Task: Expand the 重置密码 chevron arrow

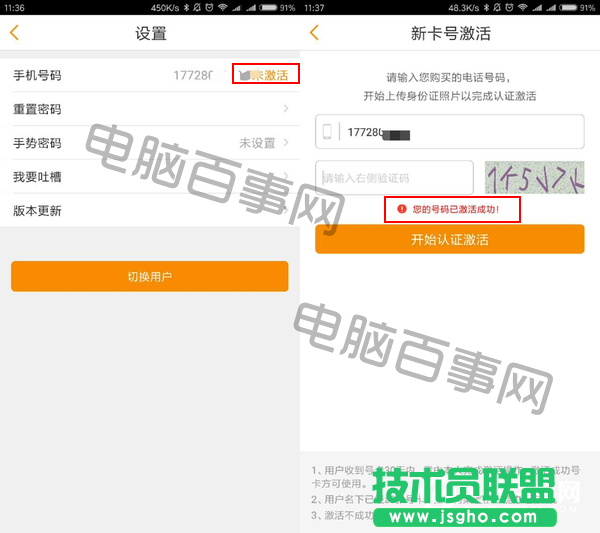Action: tap(286, 109)
